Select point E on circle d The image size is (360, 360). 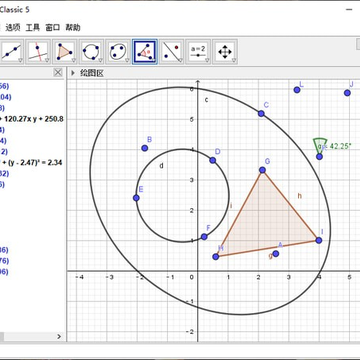136,198
